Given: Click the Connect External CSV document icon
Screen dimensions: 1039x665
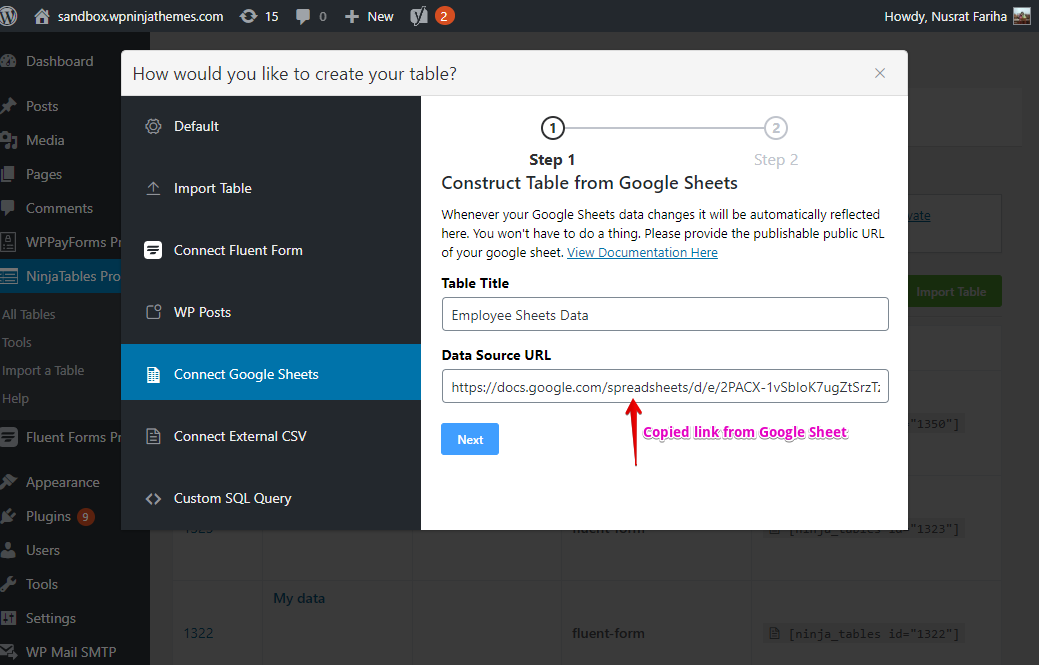Looking at the screenshot, I should click(x=153, y=436).
